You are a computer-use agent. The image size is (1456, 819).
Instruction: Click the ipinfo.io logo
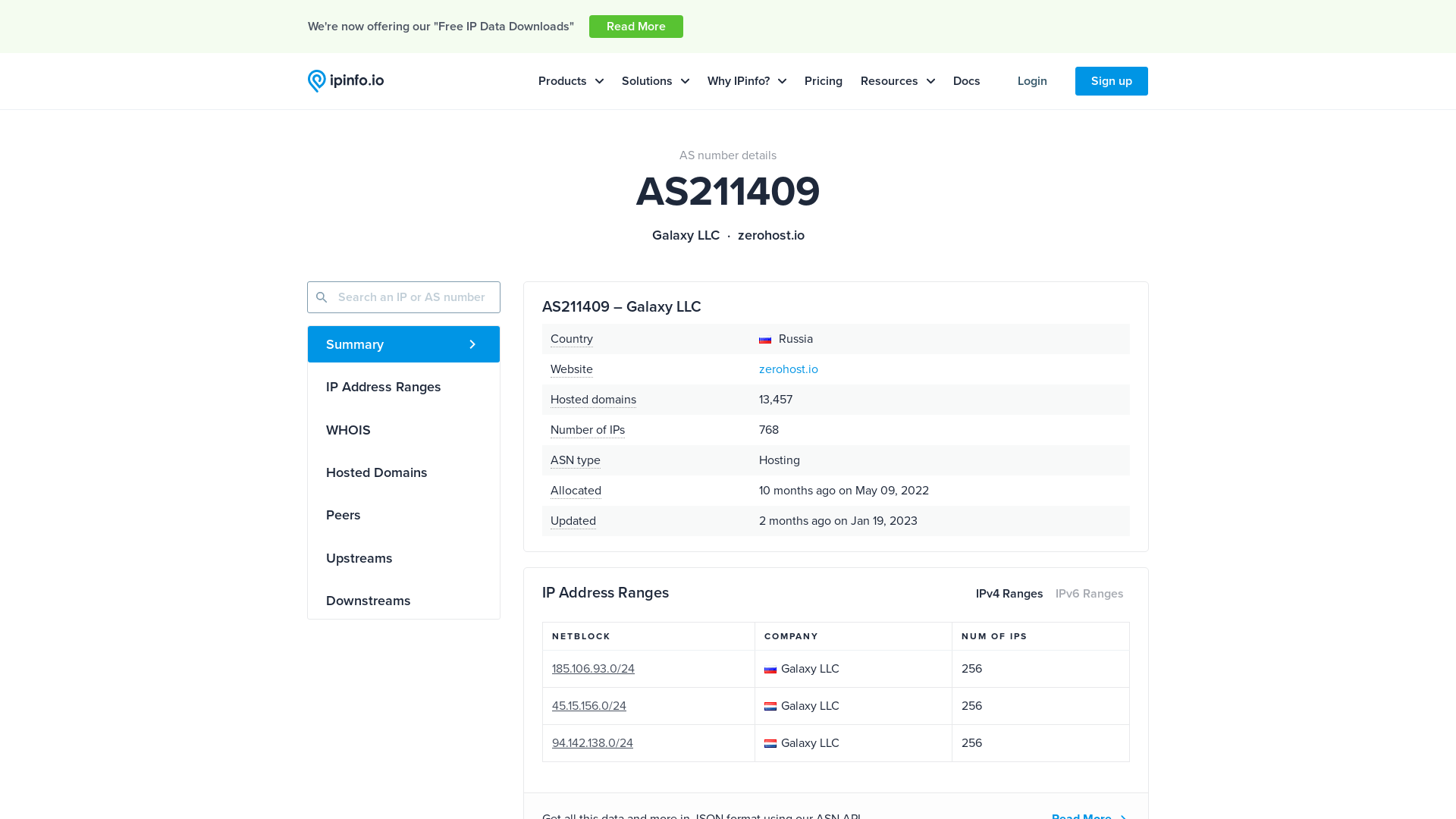[346, 81]
